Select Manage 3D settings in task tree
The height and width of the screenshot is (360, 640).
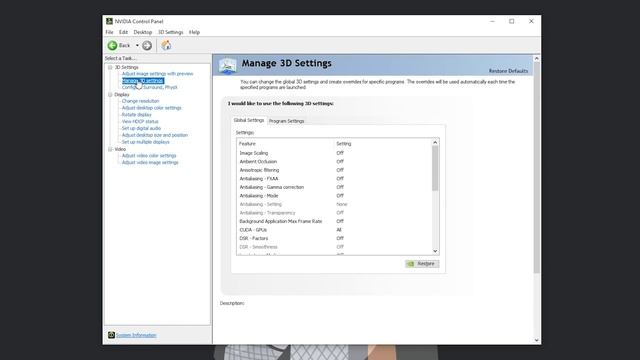[x=143, y=81]
